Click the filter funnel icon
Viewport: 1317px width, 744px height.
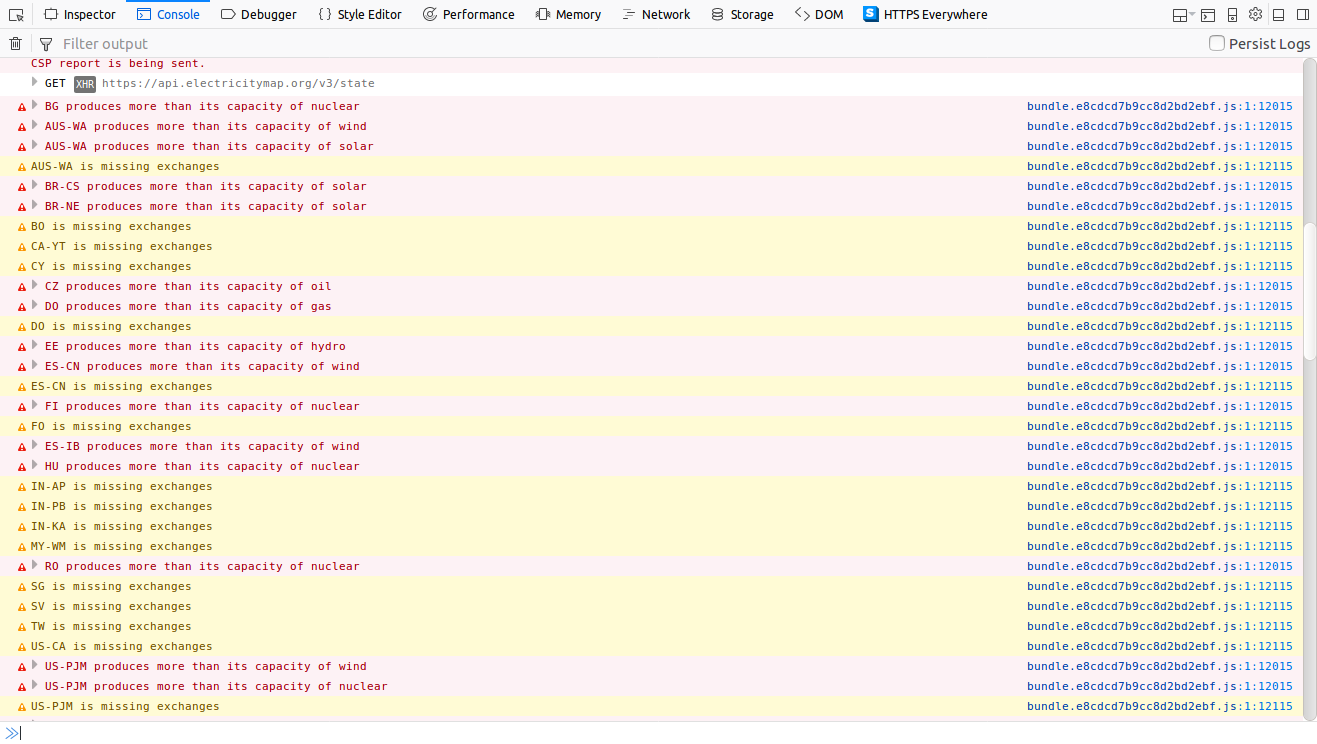tap(46, 44)
